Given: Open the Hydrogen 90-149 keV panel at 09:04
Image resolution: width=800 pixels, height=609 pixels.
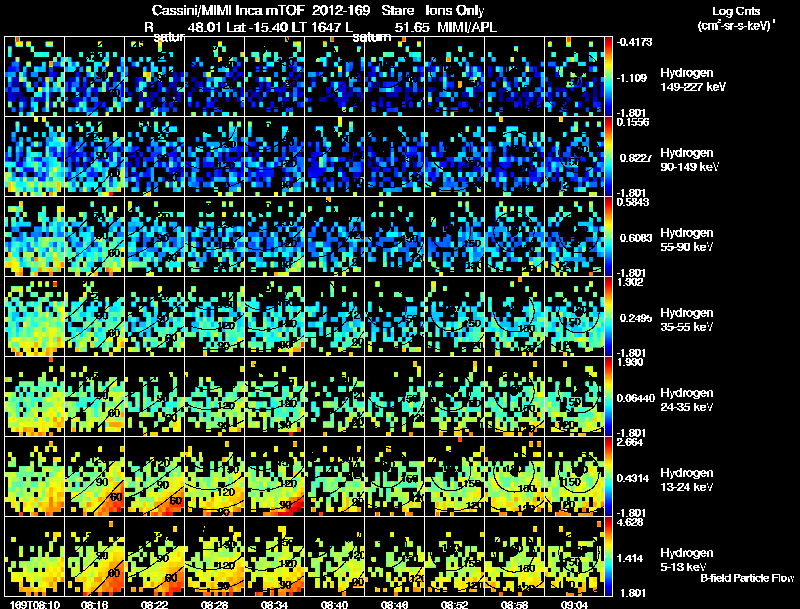Looking at the screenshot, I should [574, 156].
